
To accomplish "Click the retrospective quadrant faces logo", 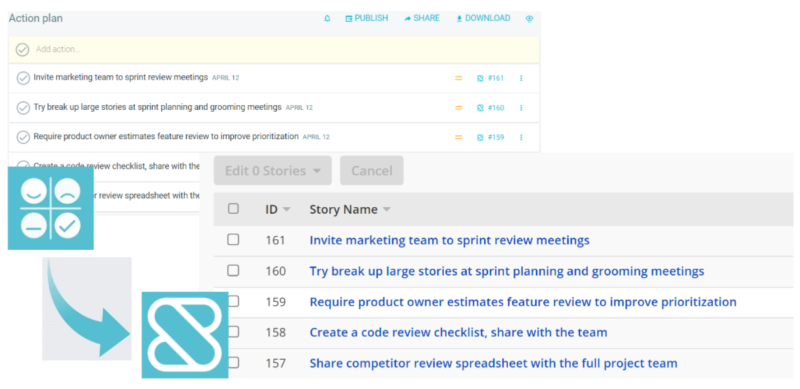I will [x=51, y=208].
